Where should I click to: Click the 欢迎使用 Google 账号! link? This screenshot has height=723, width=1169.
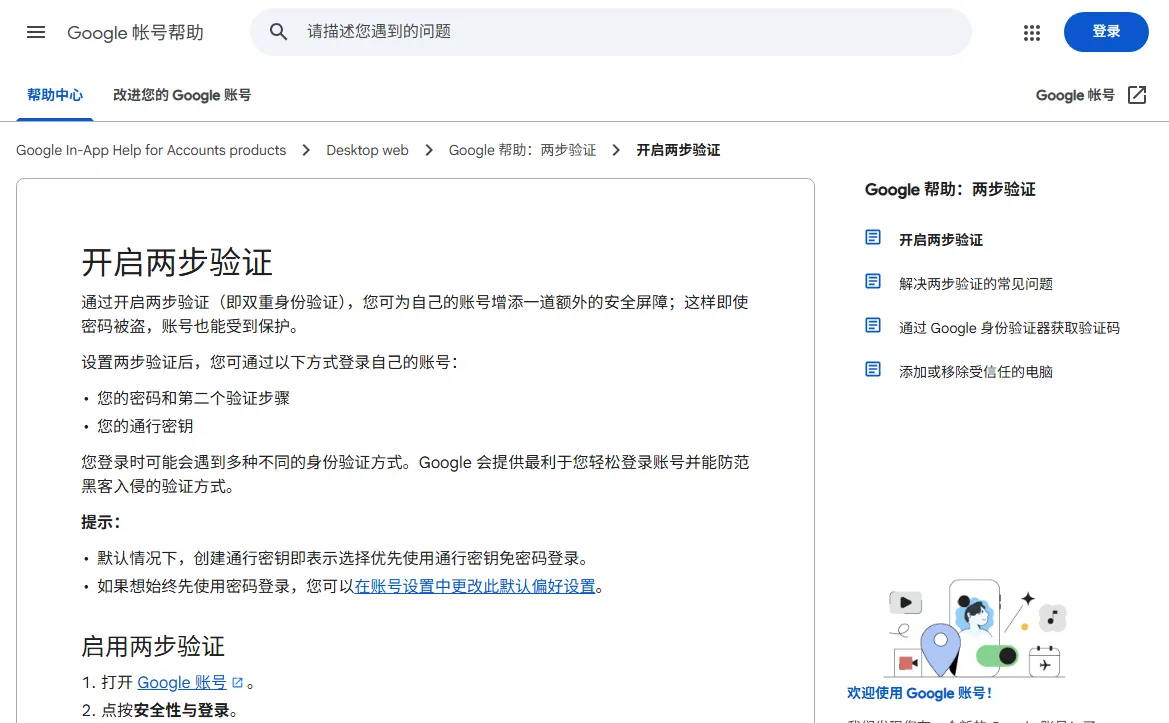(919, 692)
